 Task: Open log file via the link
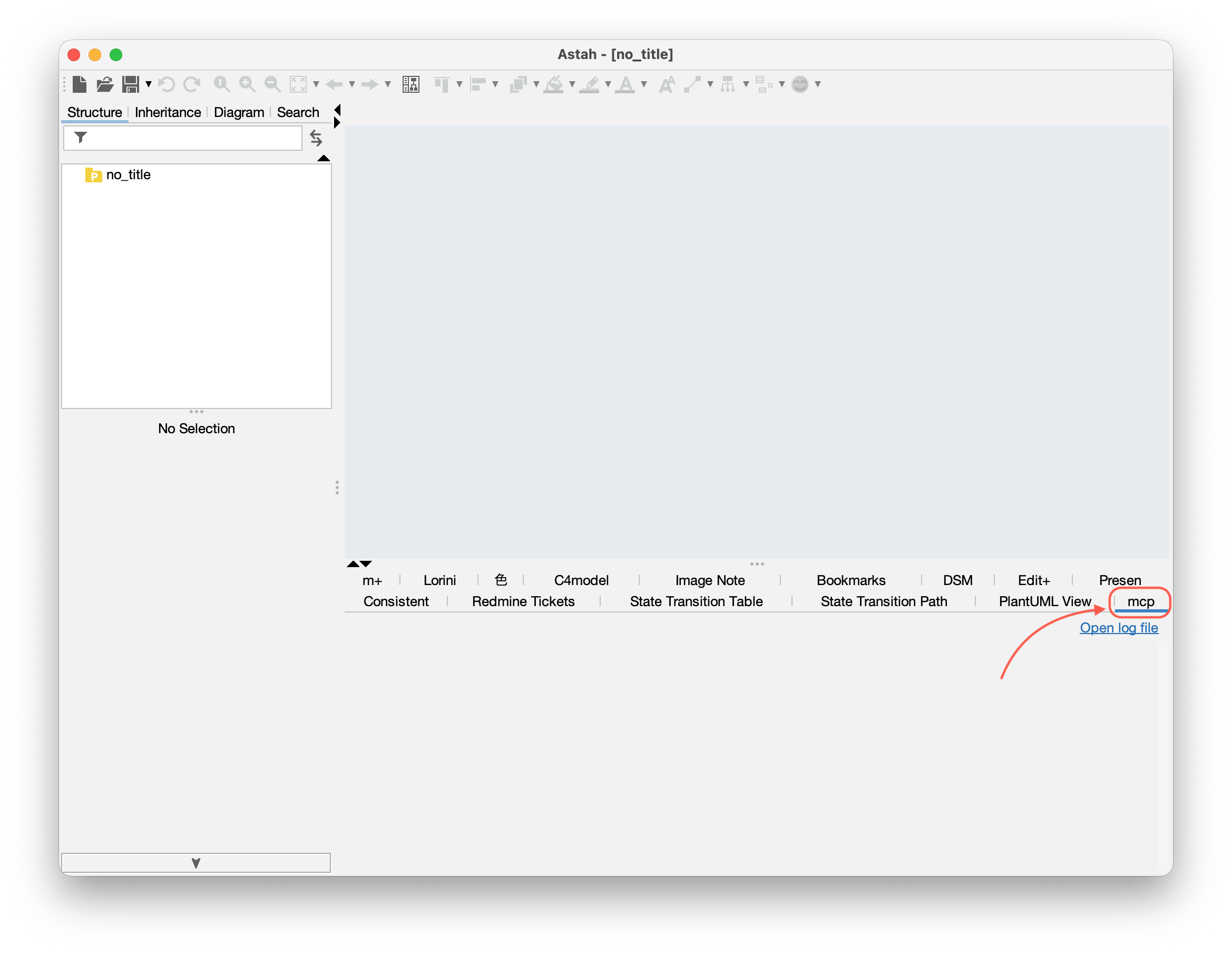click(1119, 627)
